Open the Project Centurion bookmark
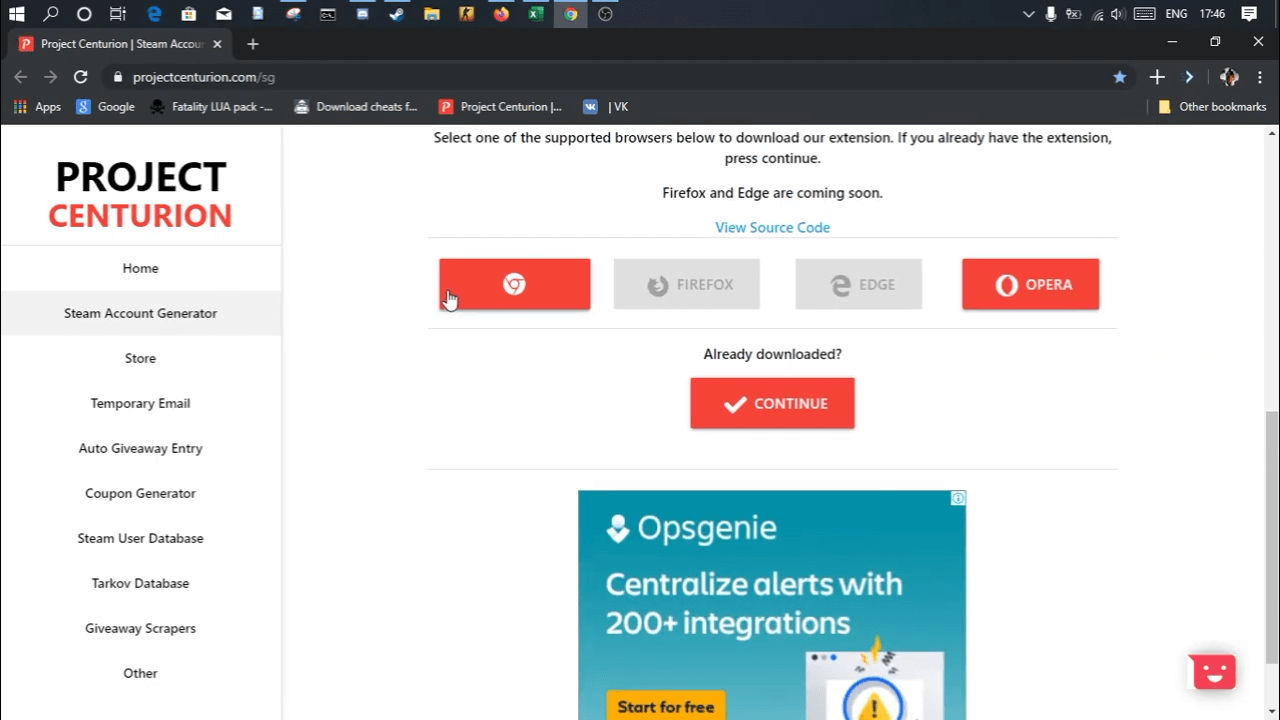 click(501, 107)
